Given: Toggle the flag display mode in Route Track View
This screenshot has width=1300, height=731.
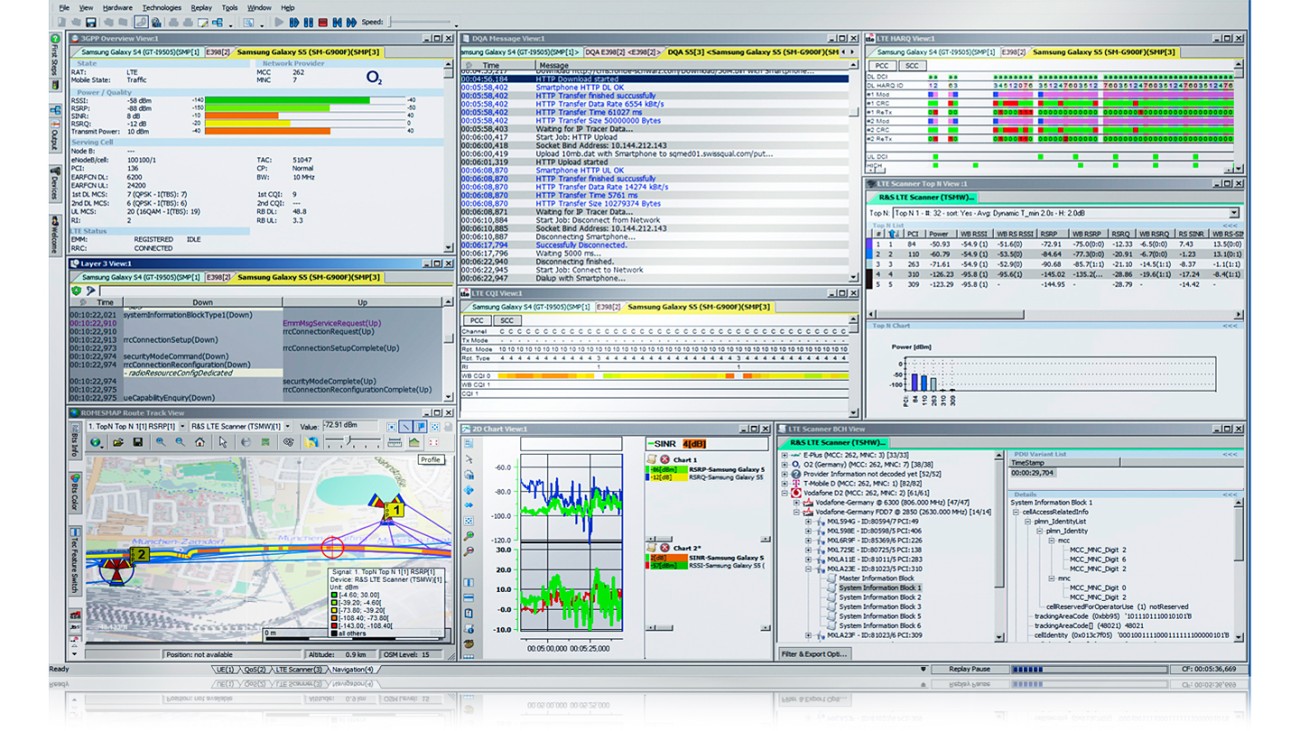Looking at the screenshot, I should pos(420,426).
